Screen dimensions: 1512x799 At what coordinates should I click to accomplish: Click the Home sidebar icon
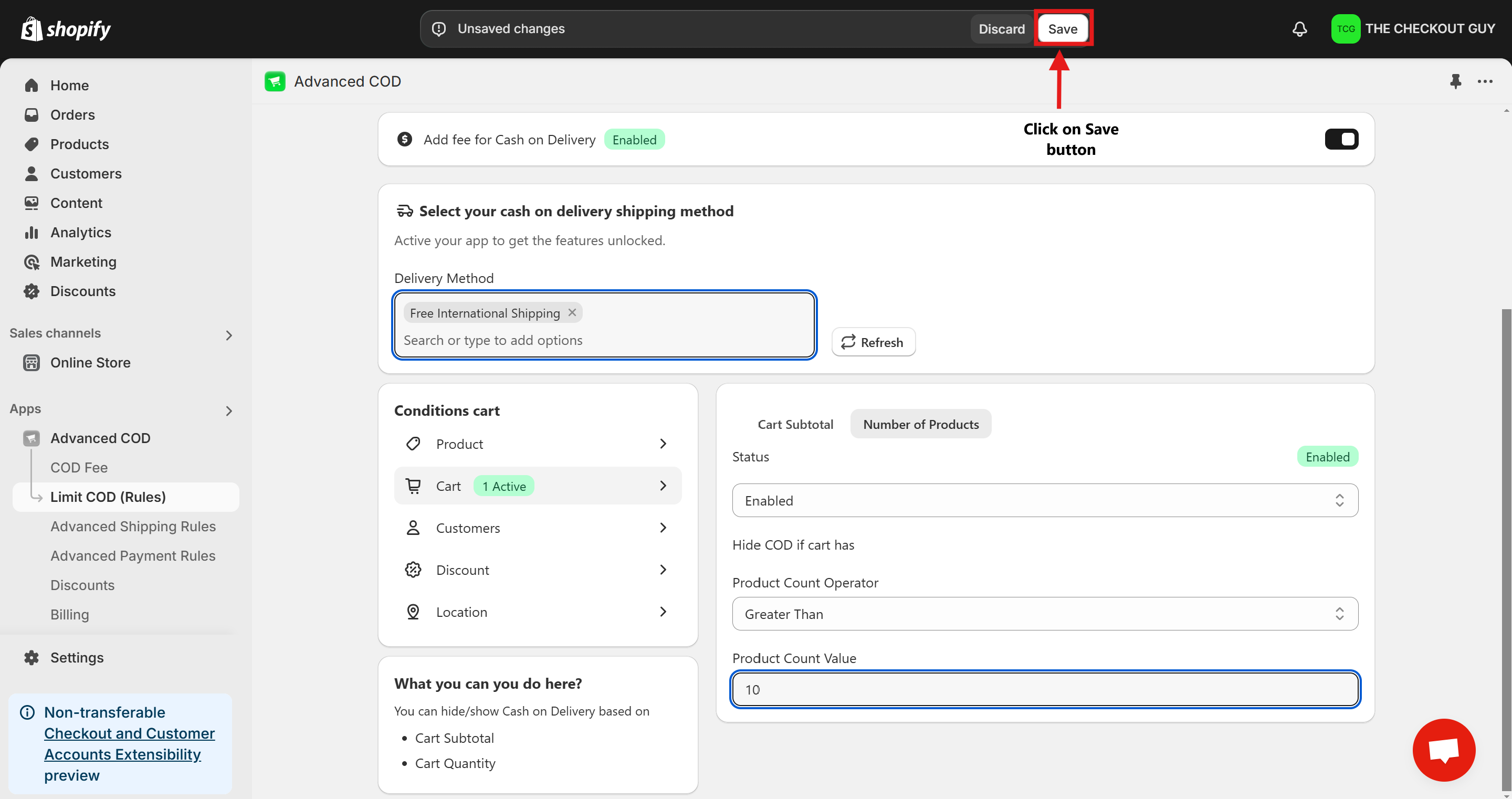[31, 85]
